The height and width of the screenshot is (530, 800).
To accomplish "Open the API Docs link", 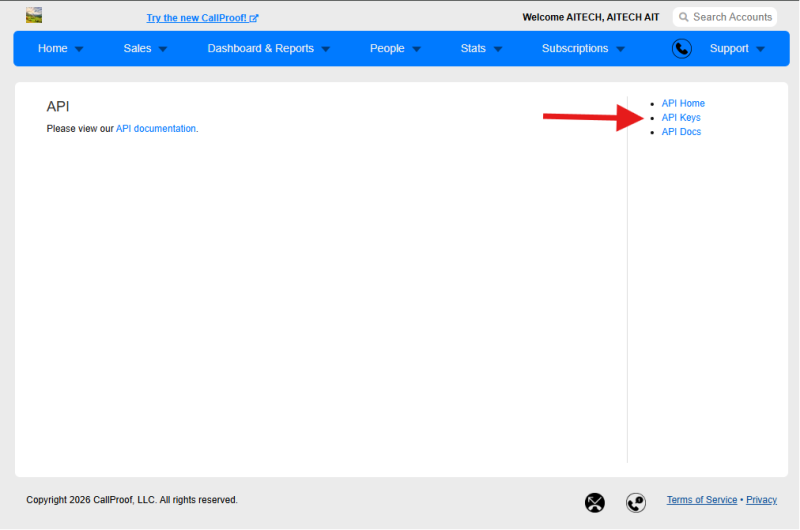I will (x=681, y=132).
